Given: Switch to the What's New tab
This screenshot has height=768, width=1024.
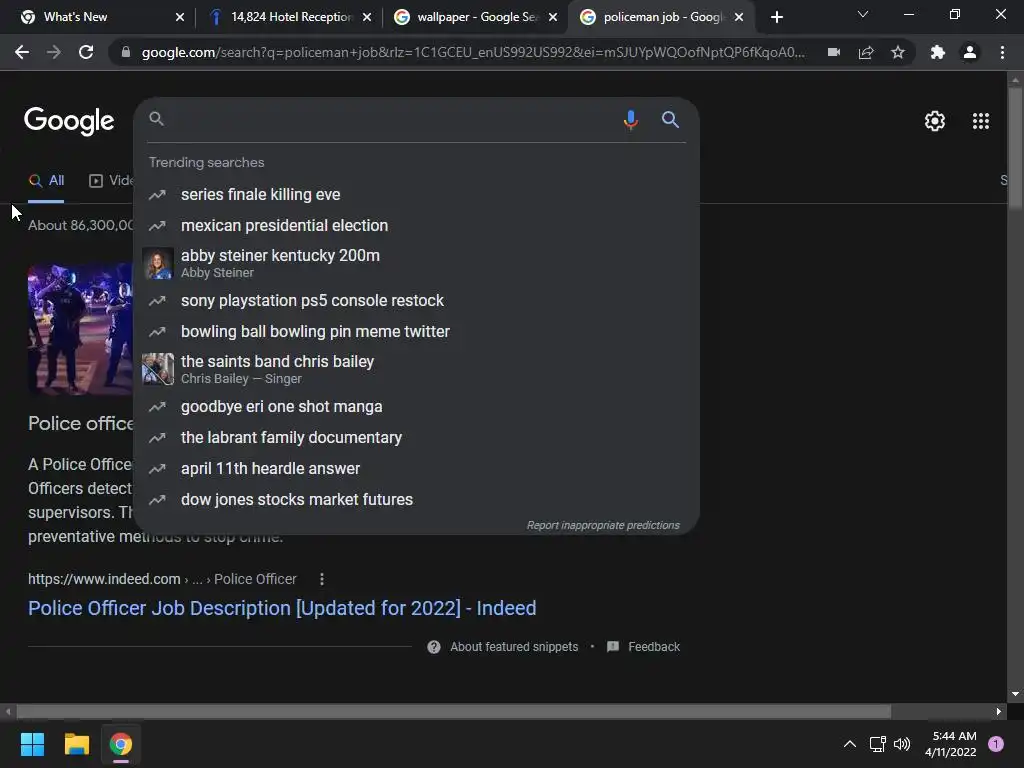Looking at the screenshot, I should (x=98, y=17).
